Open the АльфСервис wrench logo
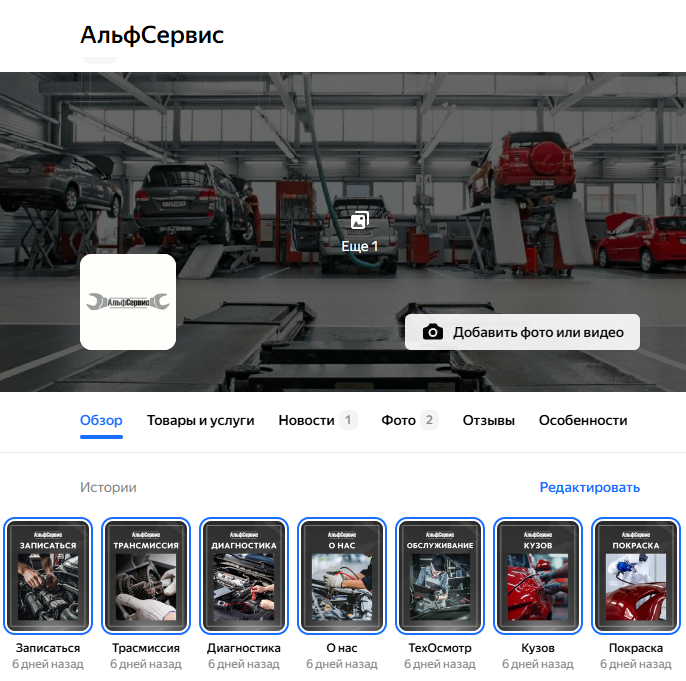Screen dimensions: 686x681 128,302
